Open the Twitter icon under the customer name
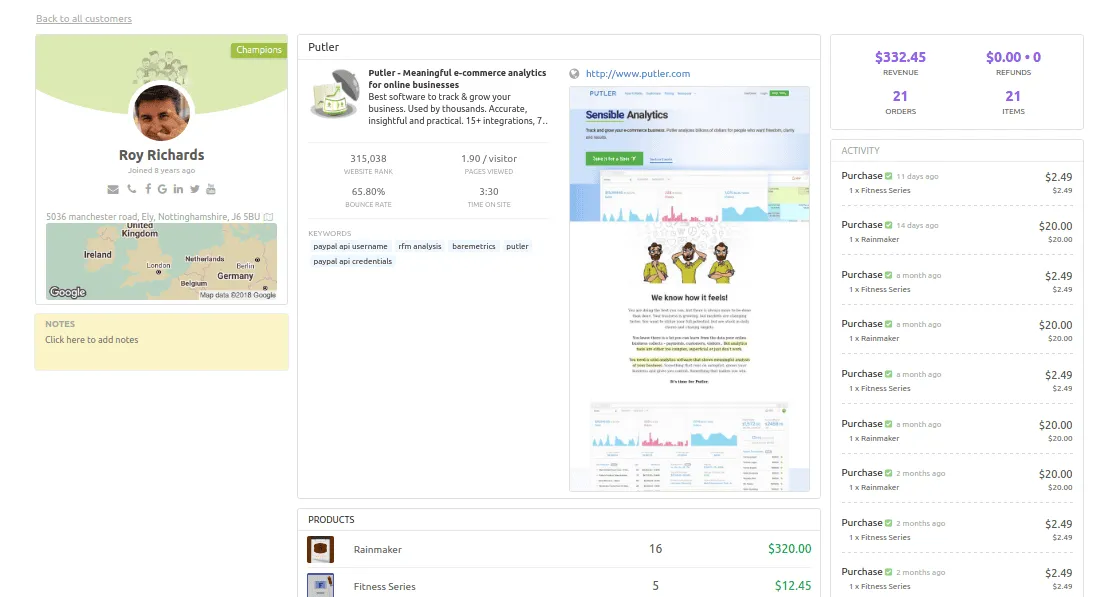The height and width of the screenshot is (597, 1116). click(194, 189)
